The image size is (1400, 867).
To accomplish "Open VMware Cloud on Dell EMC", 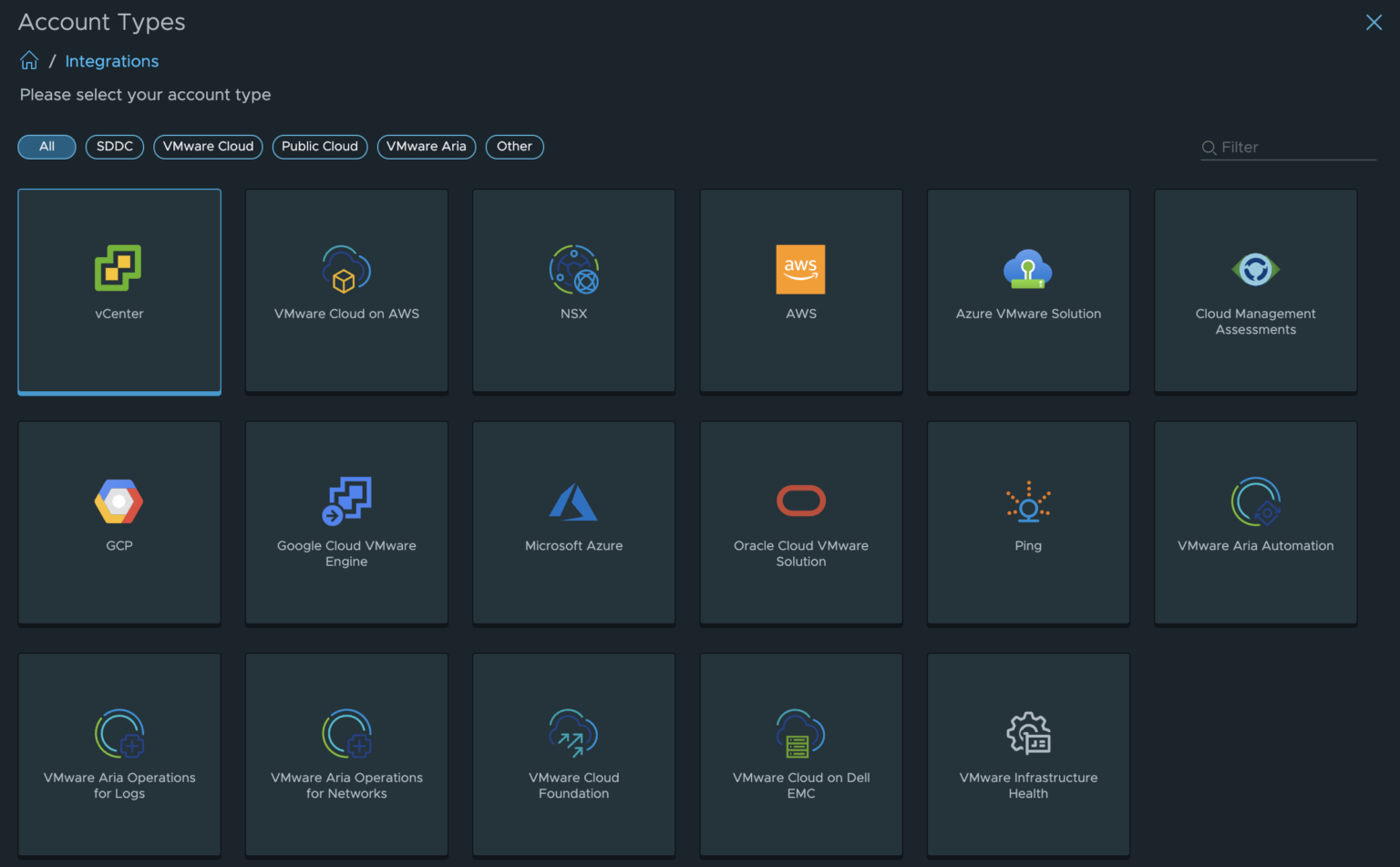I will point(800,754).
